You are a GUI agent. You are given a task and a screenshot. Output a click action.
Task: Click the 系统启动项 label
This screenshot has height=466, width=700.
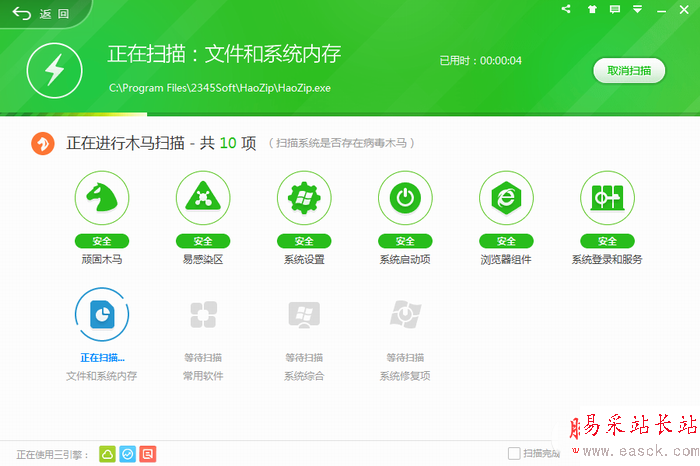coord(405,259)
